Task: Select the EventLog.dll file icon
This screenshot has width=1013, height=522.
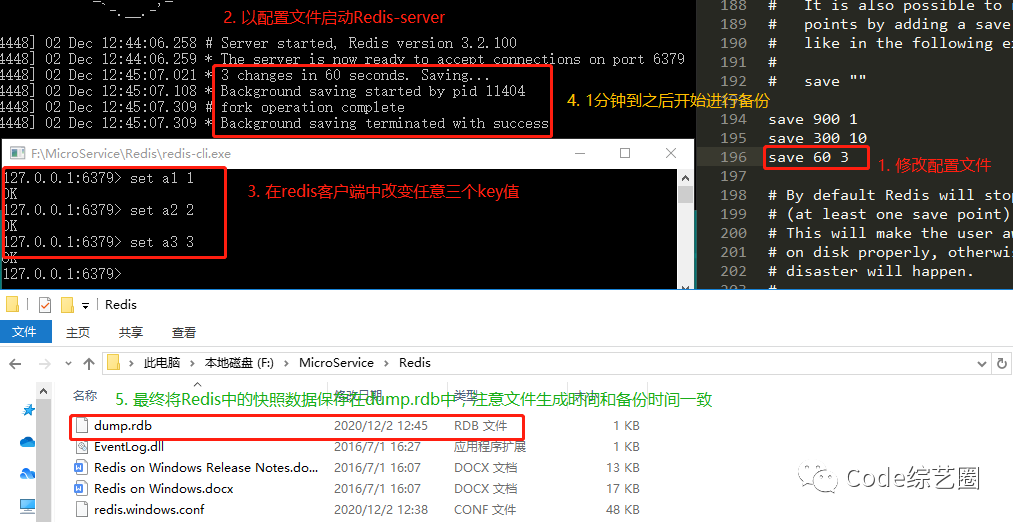Action: 82,447
